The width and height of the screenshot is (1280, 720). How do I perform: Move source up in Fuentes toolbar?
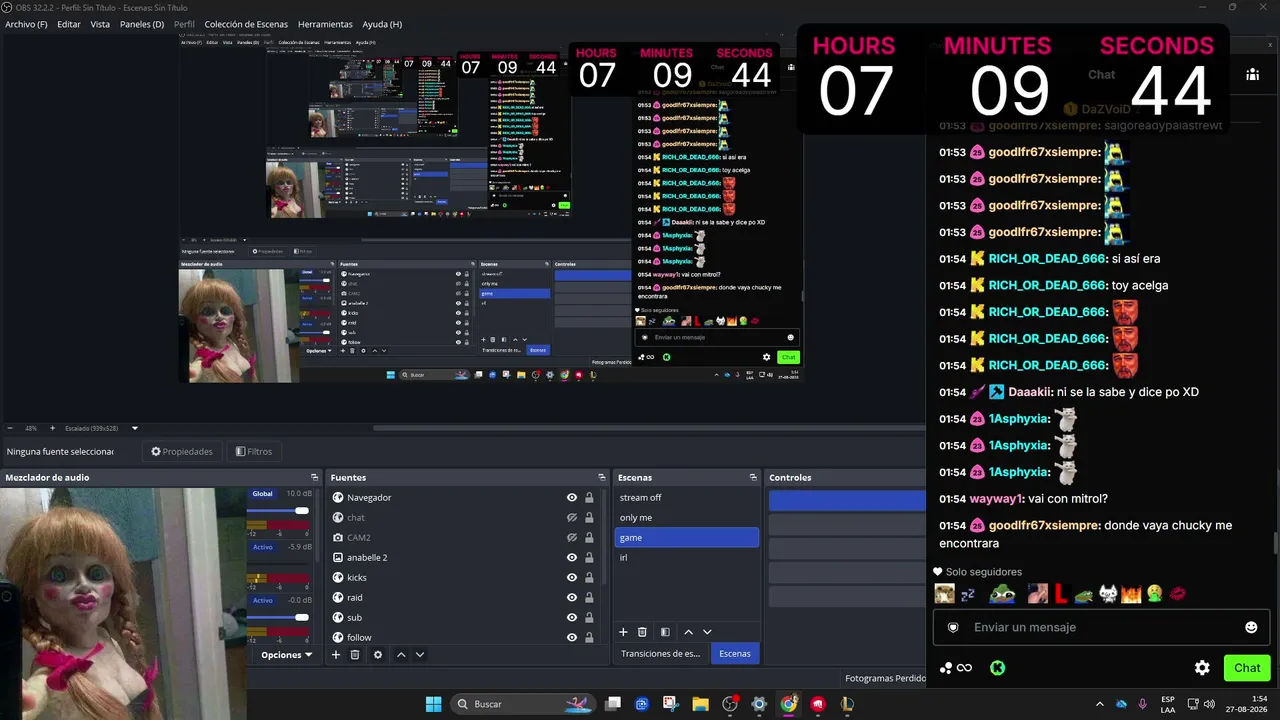(x=401, y=655)
